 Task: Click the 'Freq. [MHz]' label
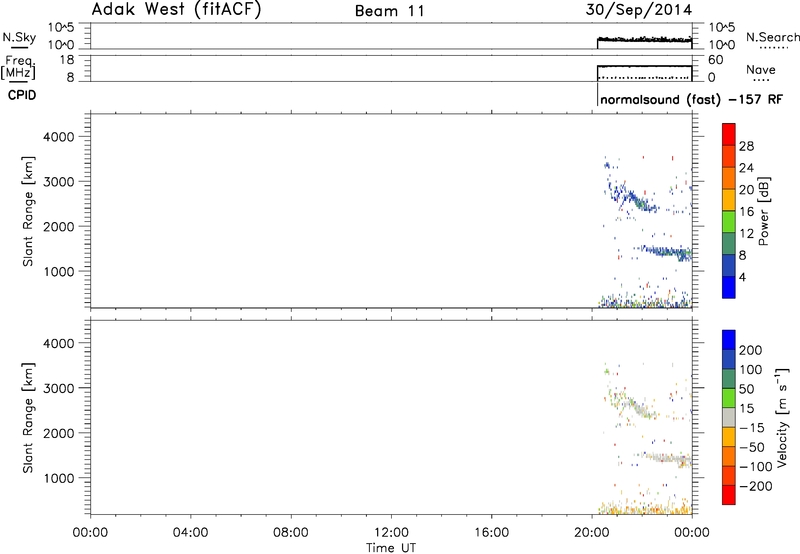click(18, 67)
